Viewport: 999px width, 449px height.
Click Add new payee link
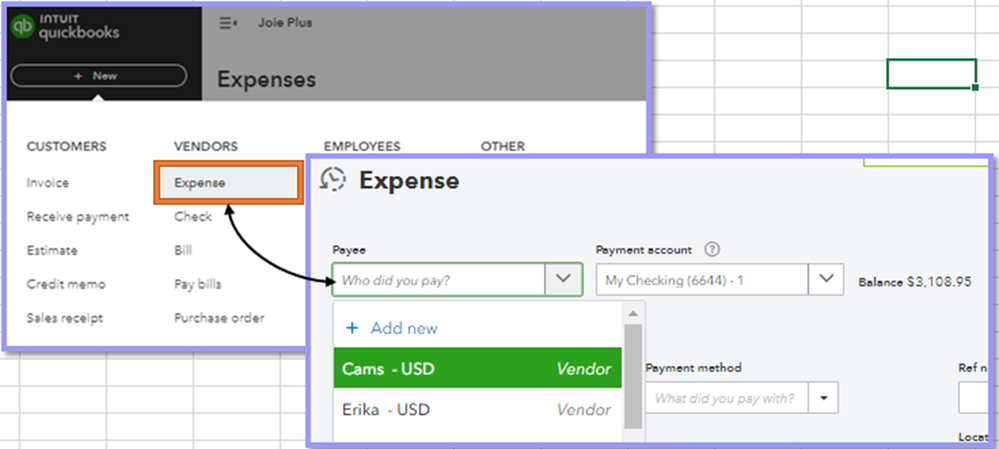[392, 328]
